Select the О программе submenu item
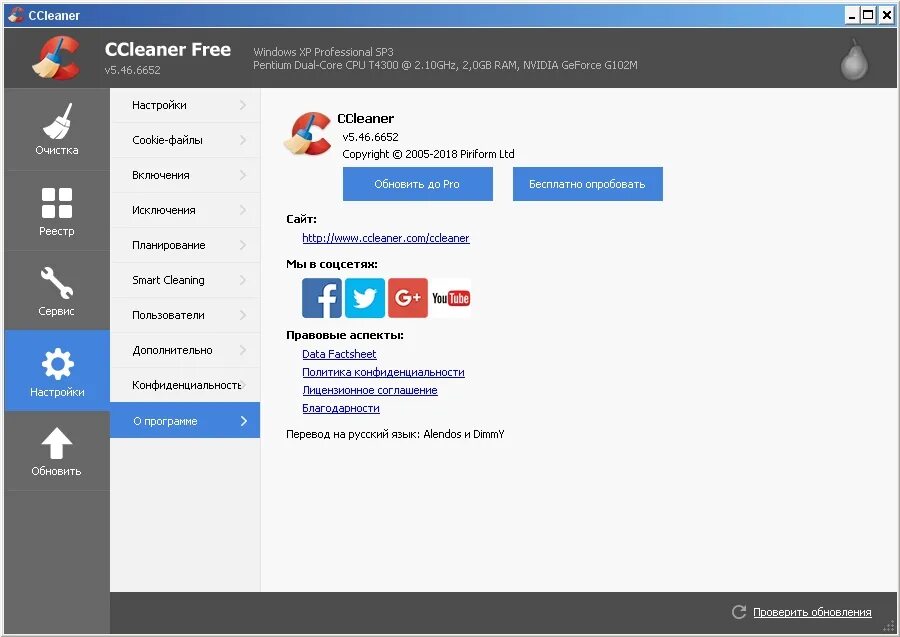Image resolution: width=900 pixels, height=637 pixels. [185, 421]
